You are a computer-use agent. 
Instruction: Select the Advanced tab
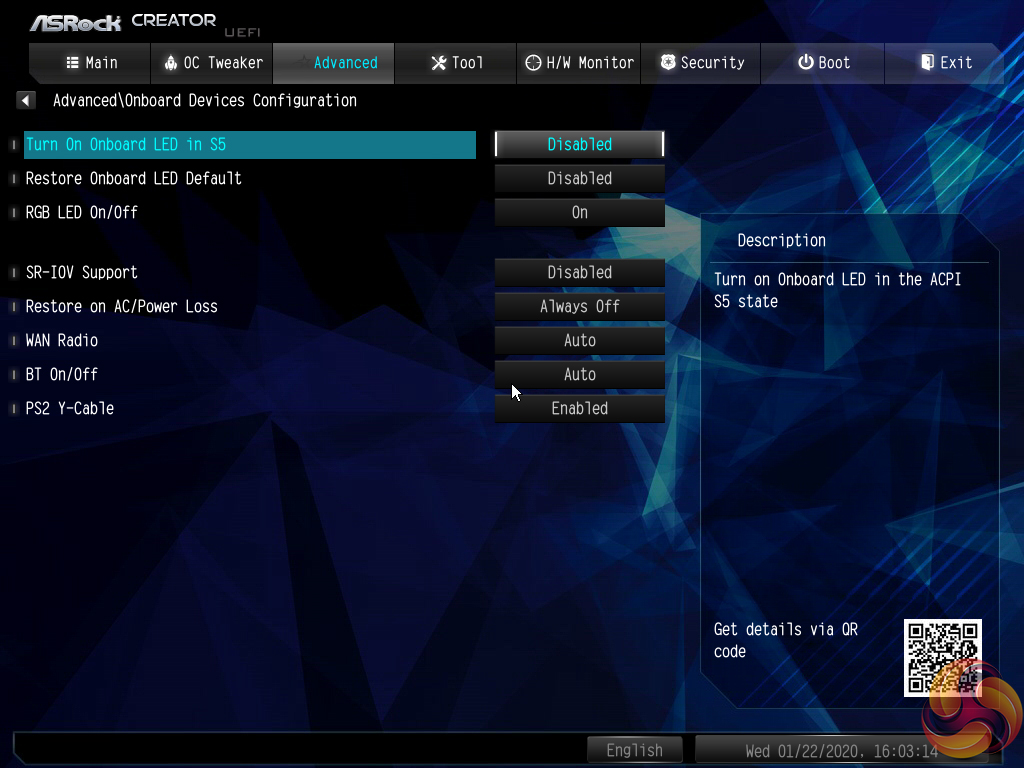click(x=334, y=63)
